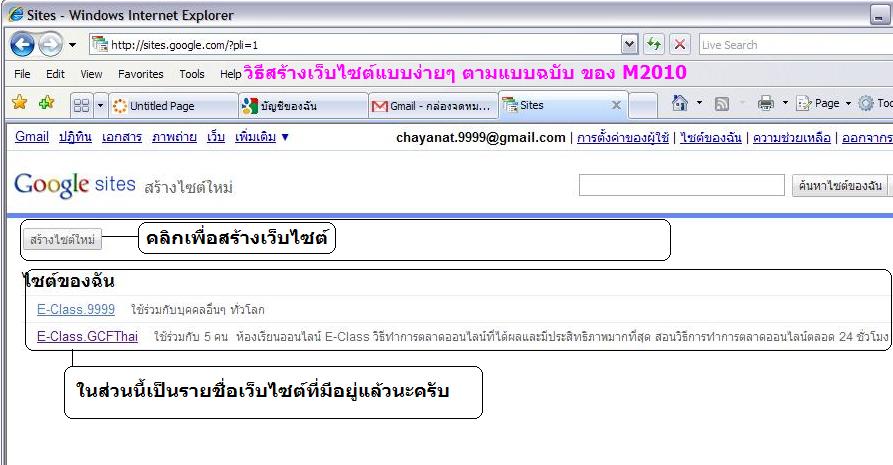Open the เว็บ (Web) link
Screen dimensions: 893x465
pyautogui.click(x=216, y=137)
